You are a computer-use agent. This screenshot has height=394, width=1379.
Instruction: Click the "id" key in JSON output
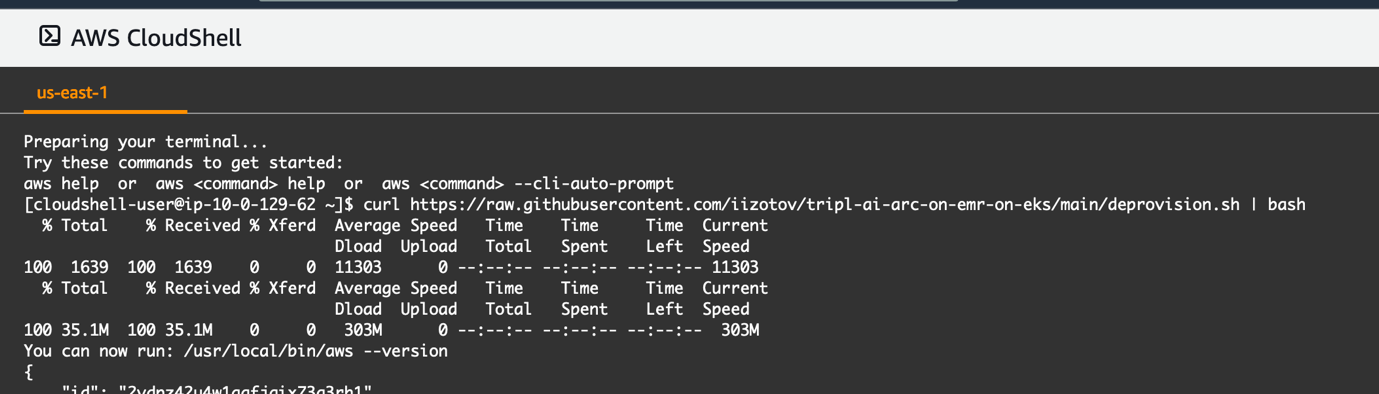[x=80, y=389]
